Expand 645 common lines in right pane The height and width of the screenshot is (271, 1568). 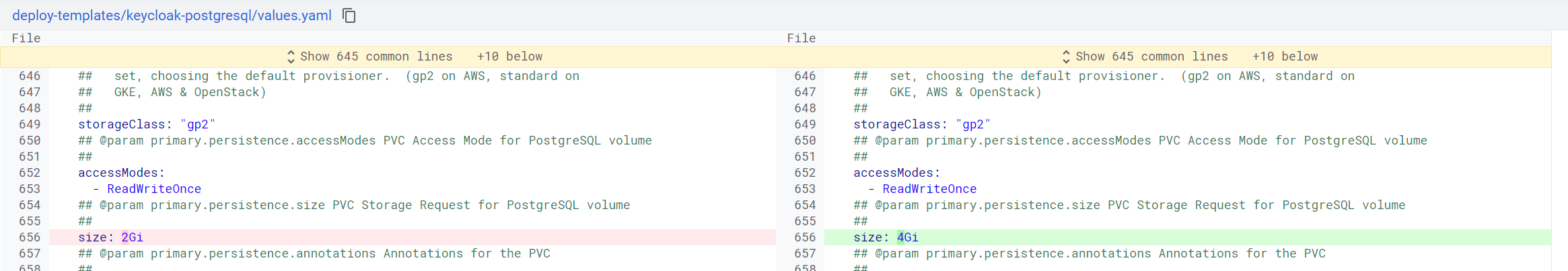[x=1151, y=56]
